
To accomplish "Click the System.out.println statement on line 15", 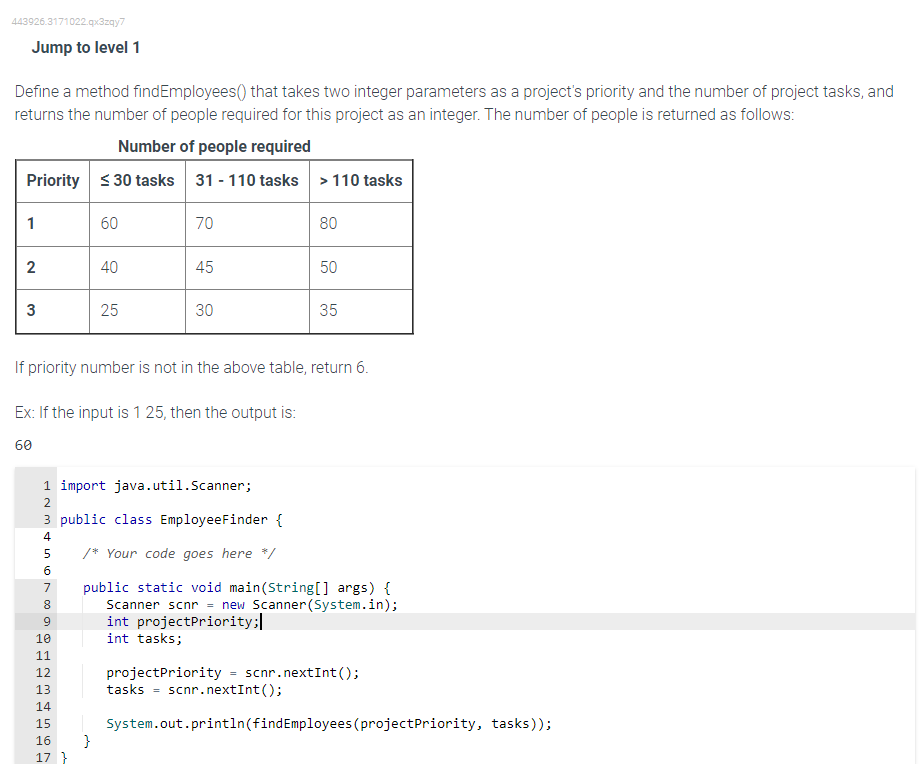I will point(330,723).
